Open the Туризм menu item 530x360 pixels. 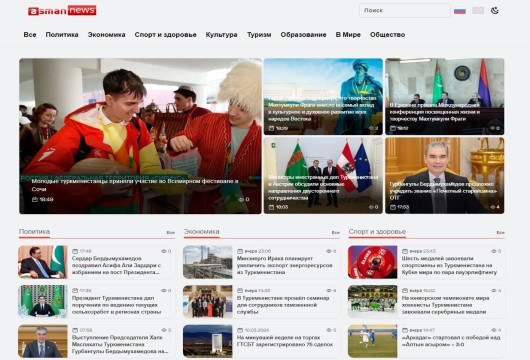point(259,34)
